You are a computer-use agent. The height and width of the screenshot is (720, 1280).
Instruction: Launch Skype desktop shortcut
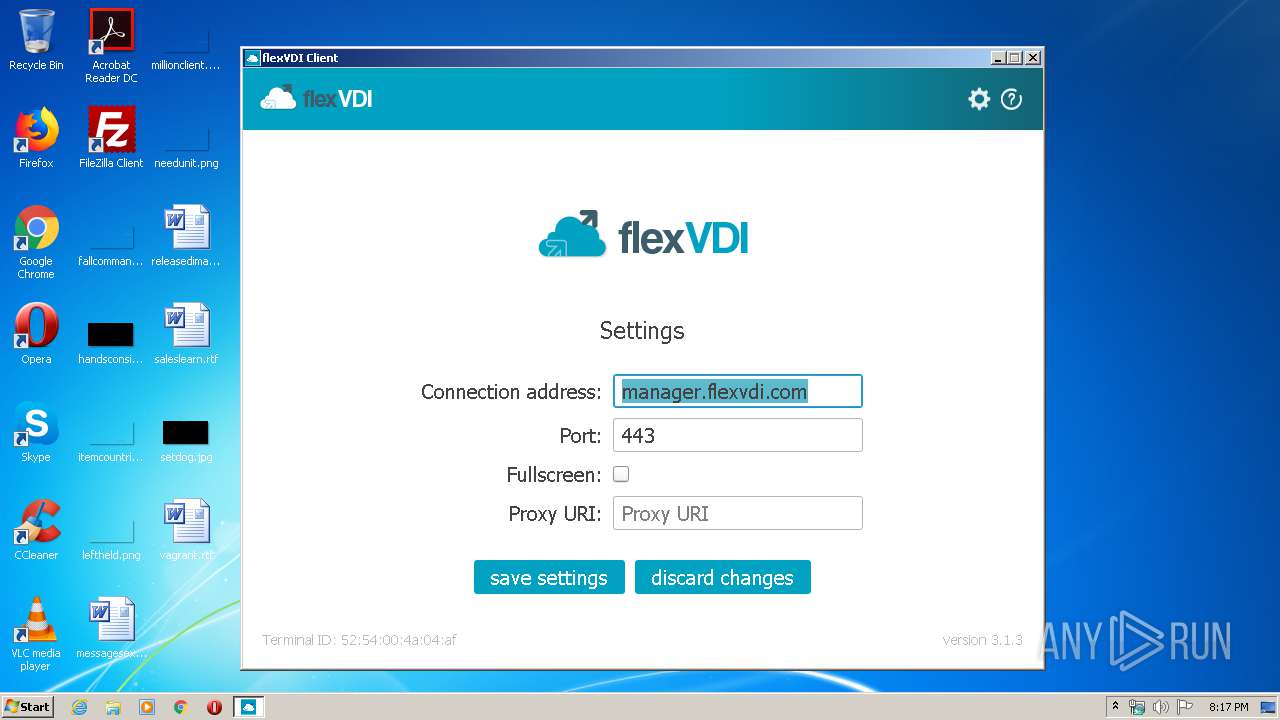pyautogui.click(x=36, y=432)
